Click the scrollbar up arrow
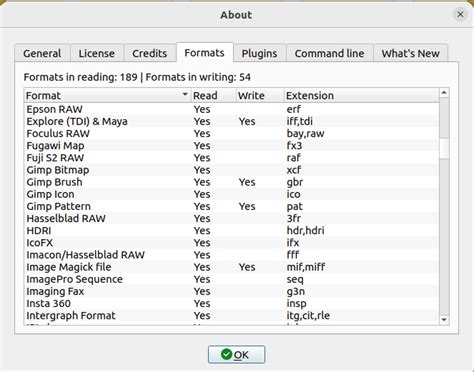This screenshot has width=474, height=372. (444, 93)
